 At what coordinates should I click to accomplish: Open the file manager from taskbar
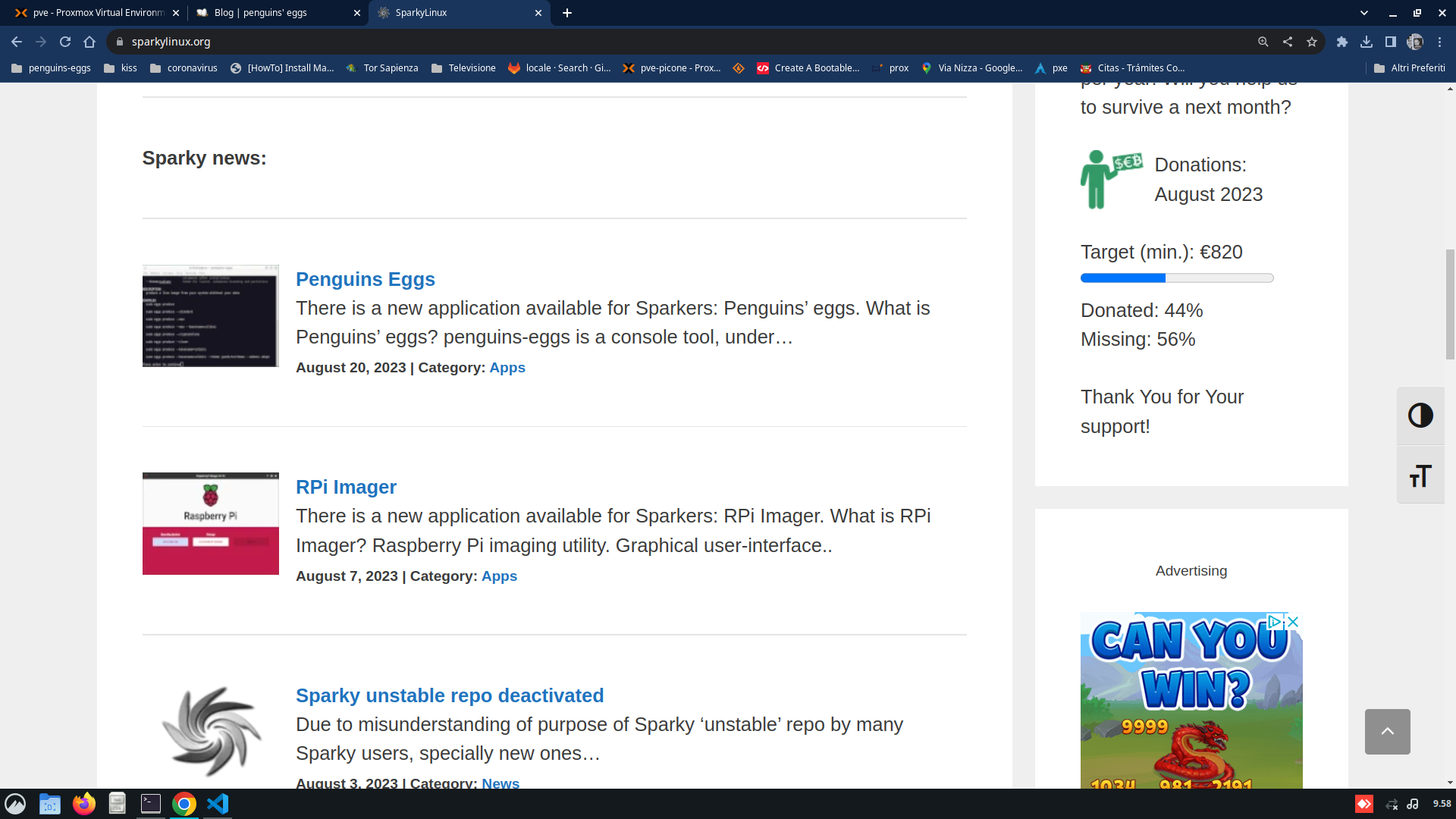[50, 804]
